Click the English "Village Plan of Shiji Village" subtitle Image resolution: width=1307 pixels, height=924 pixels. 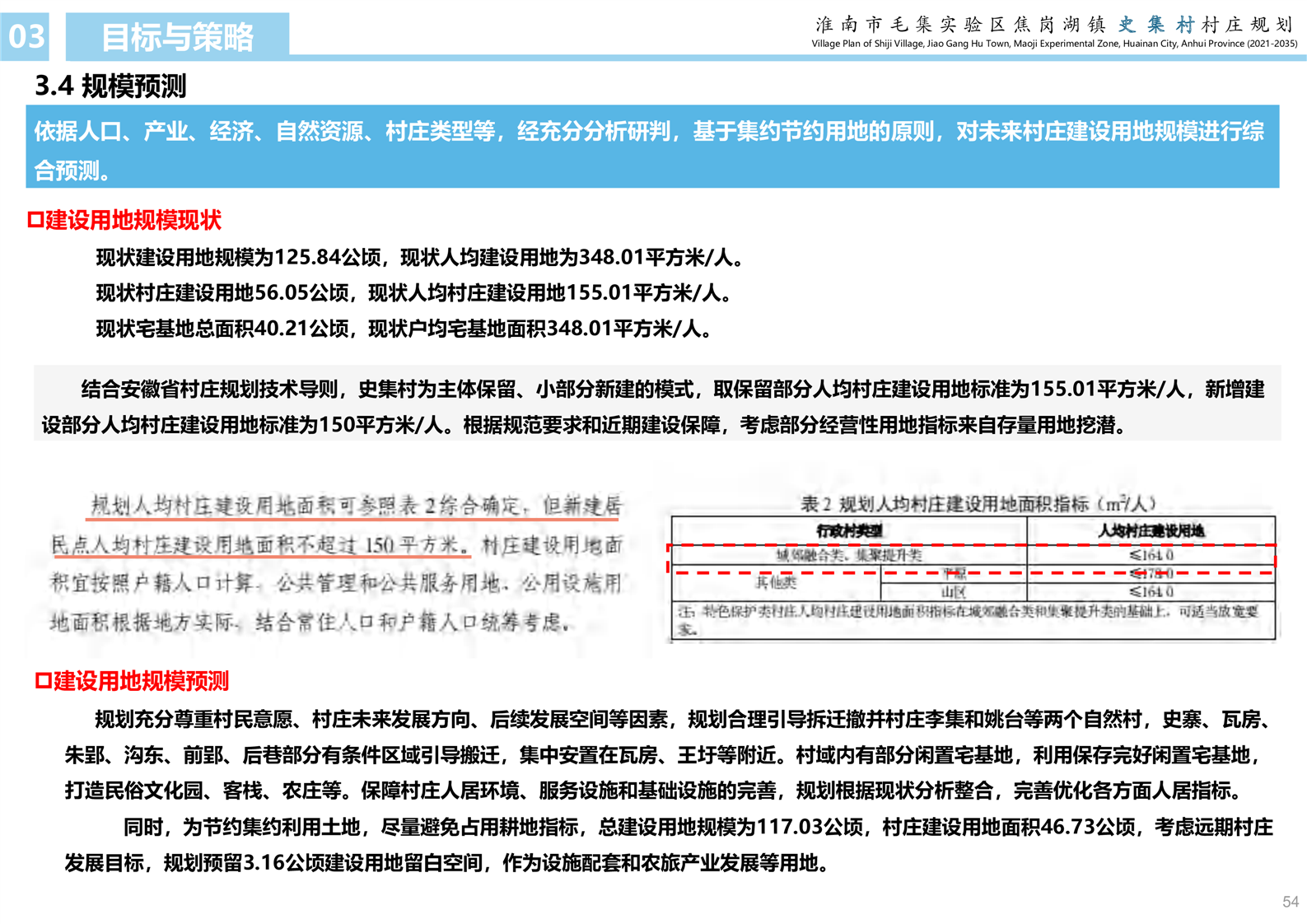[x=1053, y=44]
